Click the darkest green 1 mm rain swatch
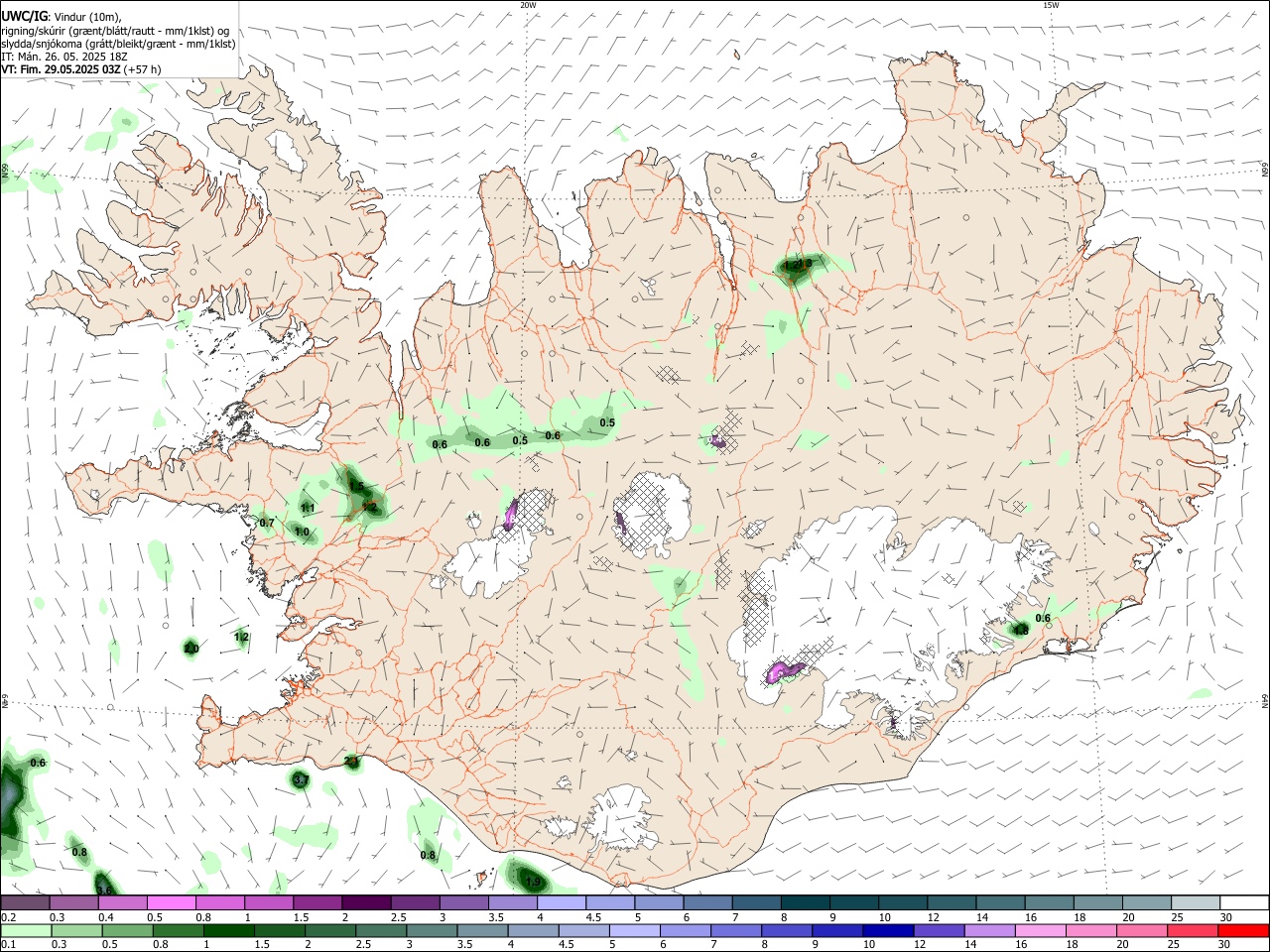This screenshot has height=952, width=1270. click(228, 930)
